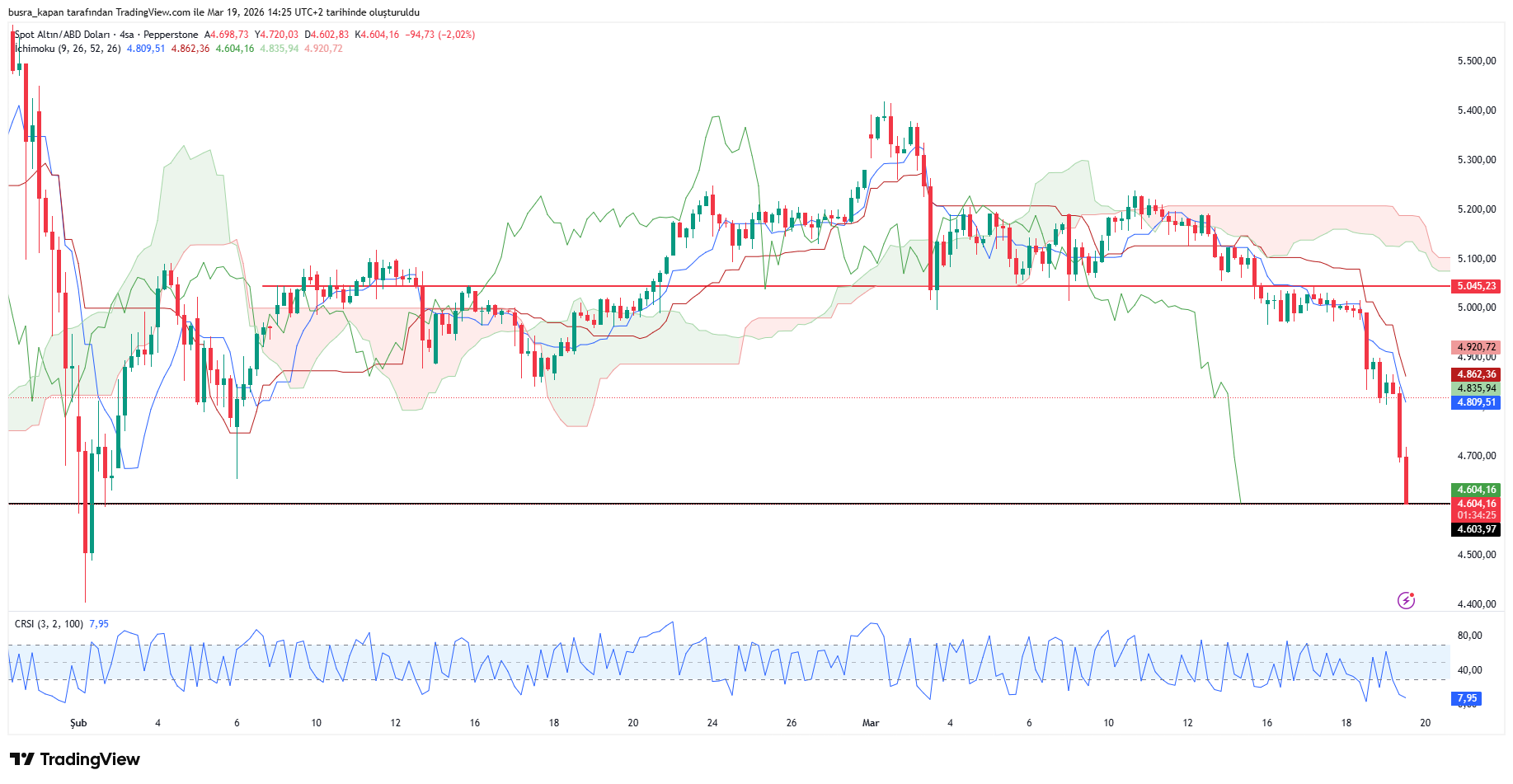Select the red 5.045,23 price axis label
Screen dimensions: 1513x784
(1475, 286)
